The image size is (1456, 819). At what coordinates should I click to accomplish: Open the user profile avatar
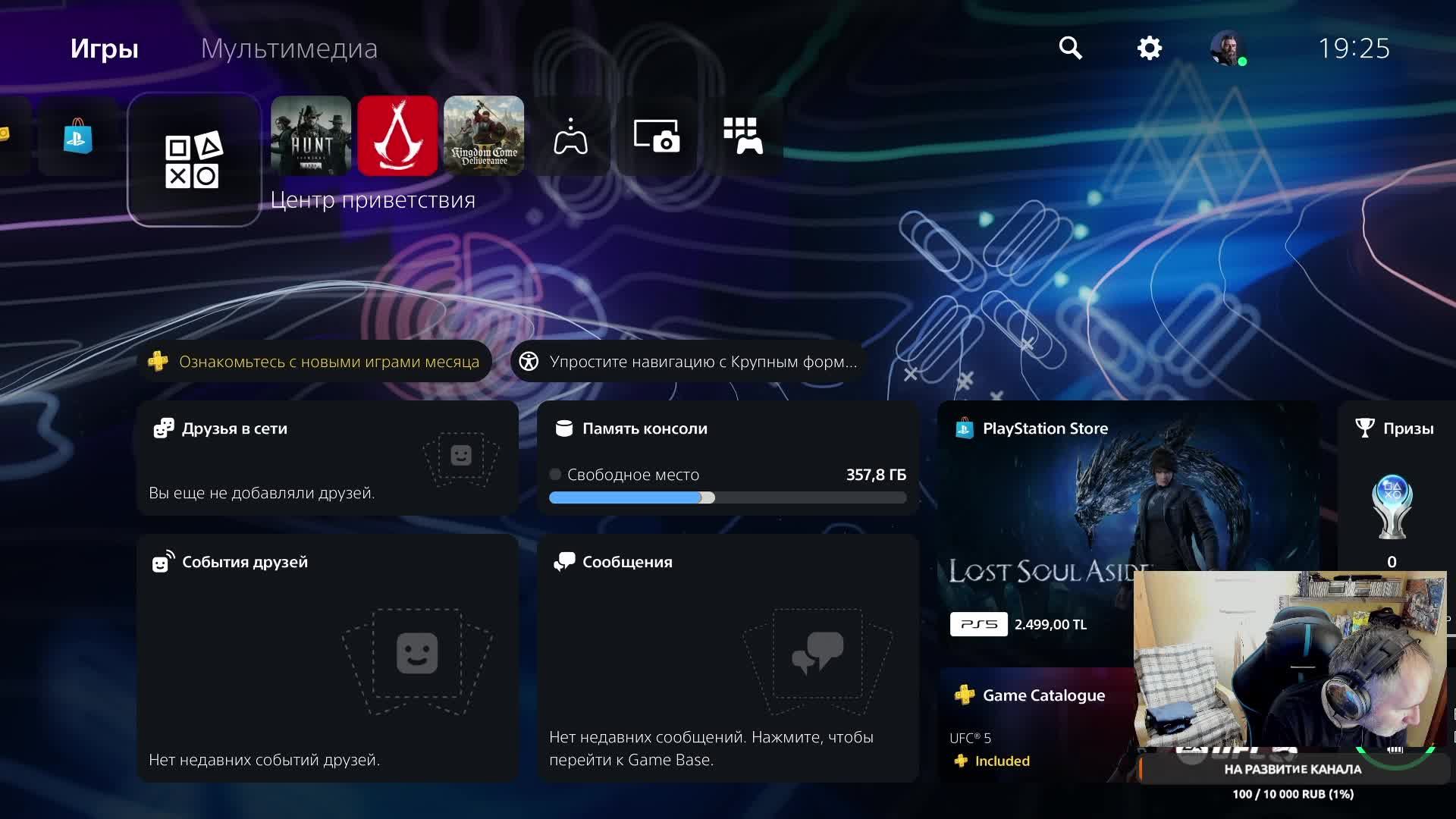[1226, 48]
